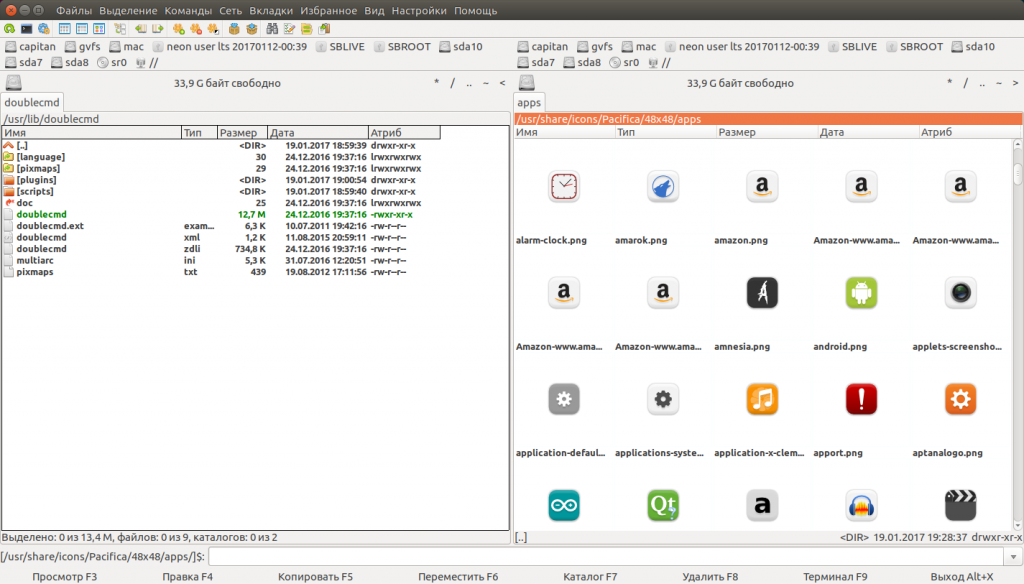1024x584 pixels.
Task: Open multi-rename tool pencil icon
Action: (289, 29)
